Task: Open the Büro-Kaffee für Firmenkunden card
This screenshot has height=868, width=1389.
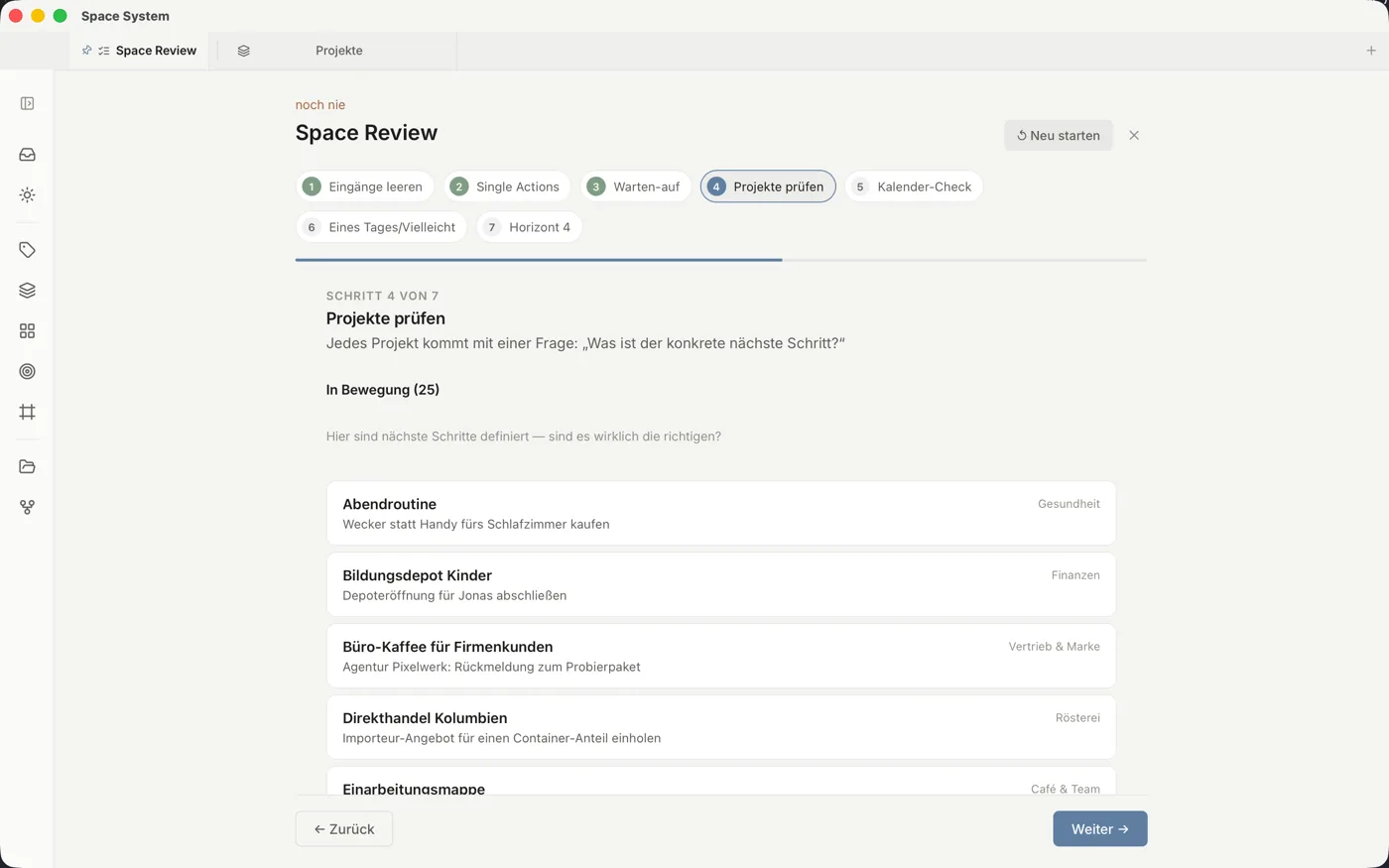Action: point(721,656)
